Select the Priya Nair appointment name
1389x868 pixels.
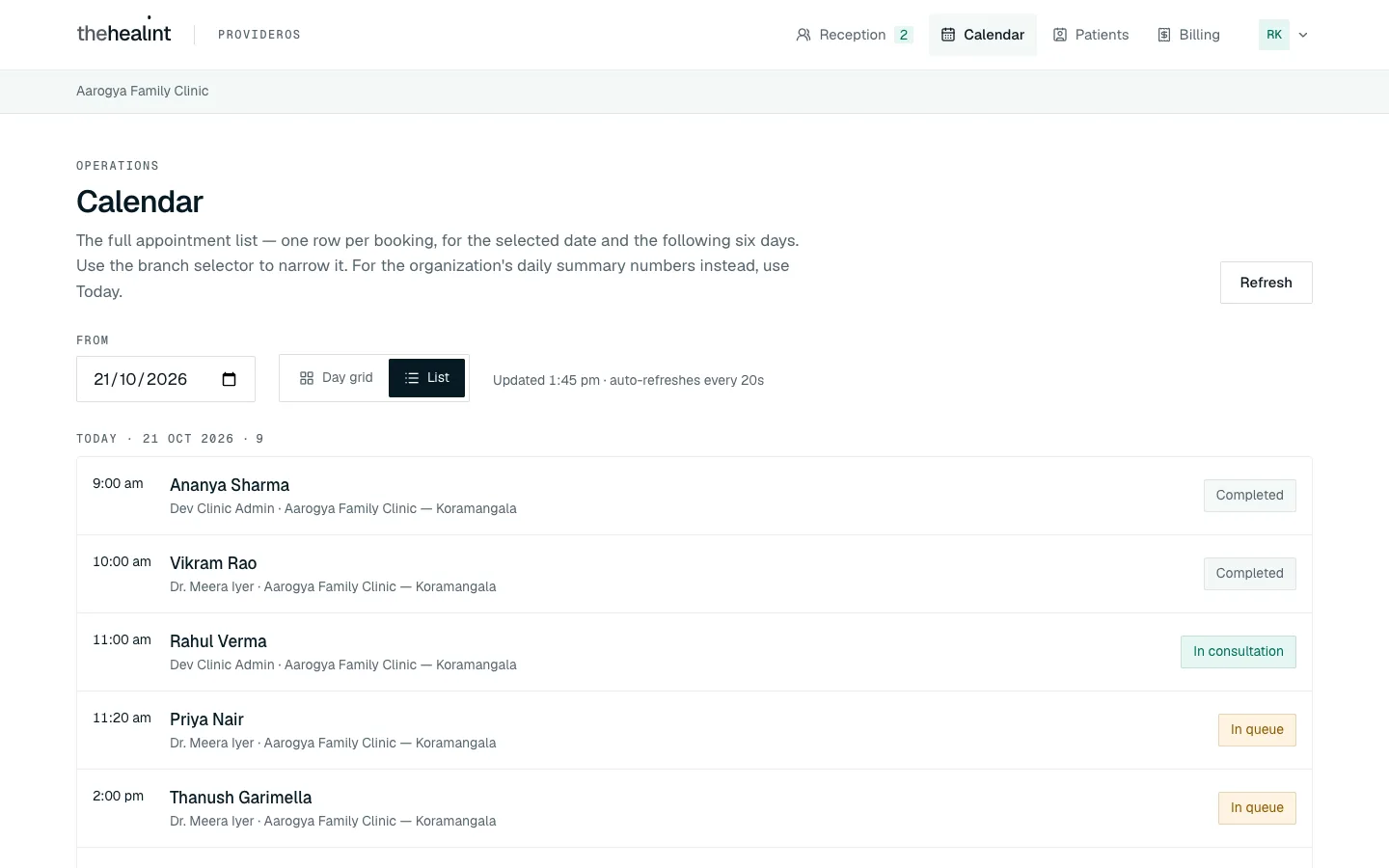[x=206, y=719]
